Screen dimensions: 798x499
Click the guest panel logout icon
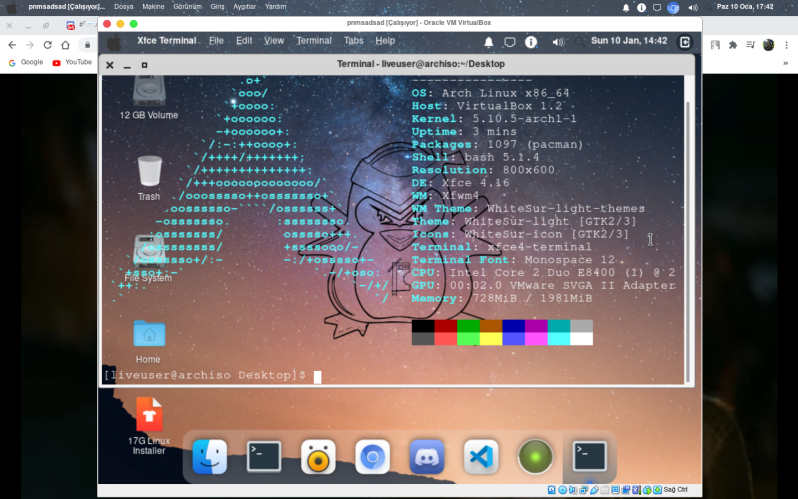click(685, 42)
